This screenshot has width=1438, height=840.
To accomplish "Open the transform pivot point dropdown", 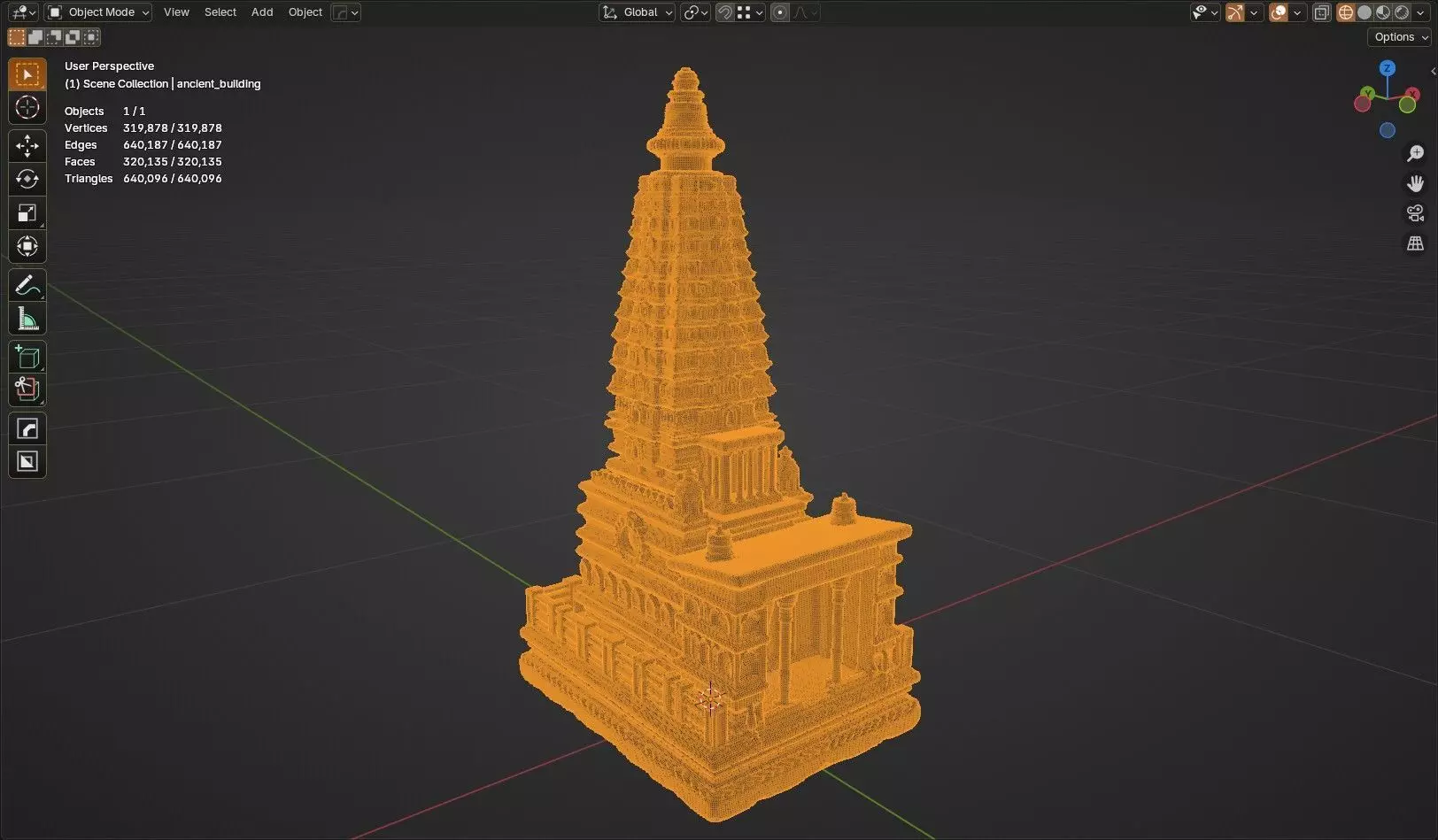I will click(x=695, y=12).
